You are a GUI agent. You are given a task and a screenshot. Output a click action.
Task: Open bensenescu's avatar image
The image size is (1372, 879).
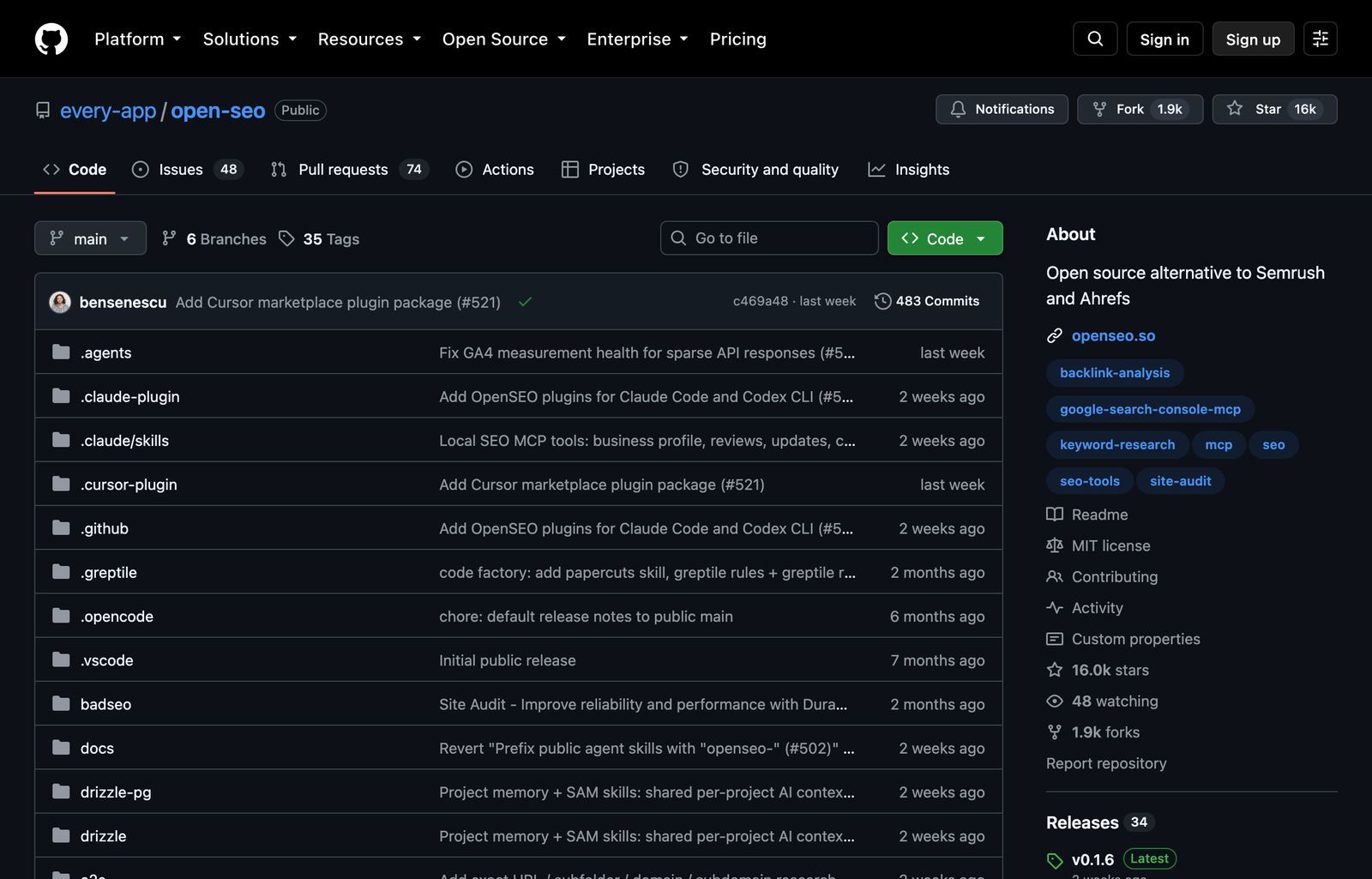[x=60, y=302]
